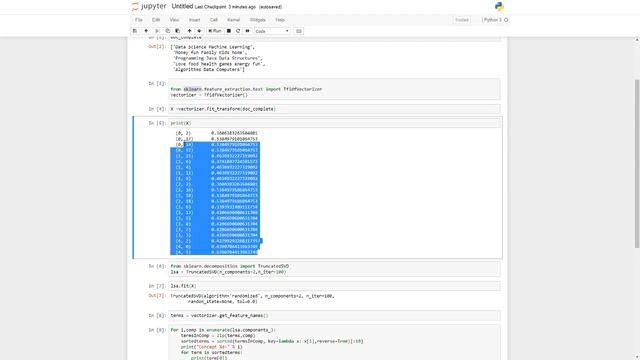Click the fit_transform code cell
The image size is (640, 360).
pyautogui.click(x=334, y=109)
